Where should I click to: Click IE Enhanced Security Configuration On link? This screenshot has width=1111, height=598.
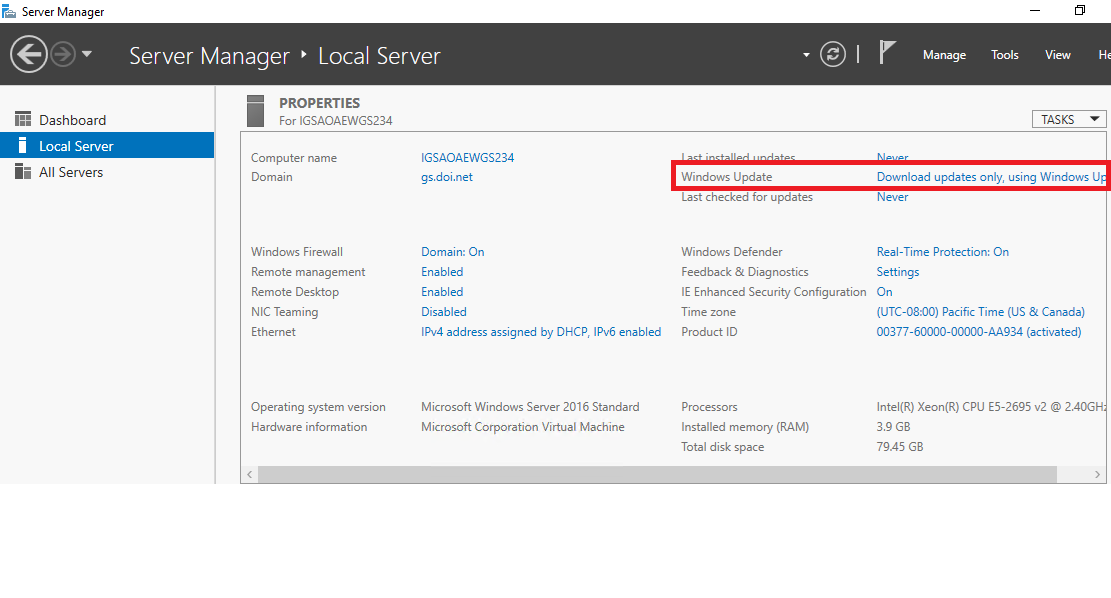(884, 291)
